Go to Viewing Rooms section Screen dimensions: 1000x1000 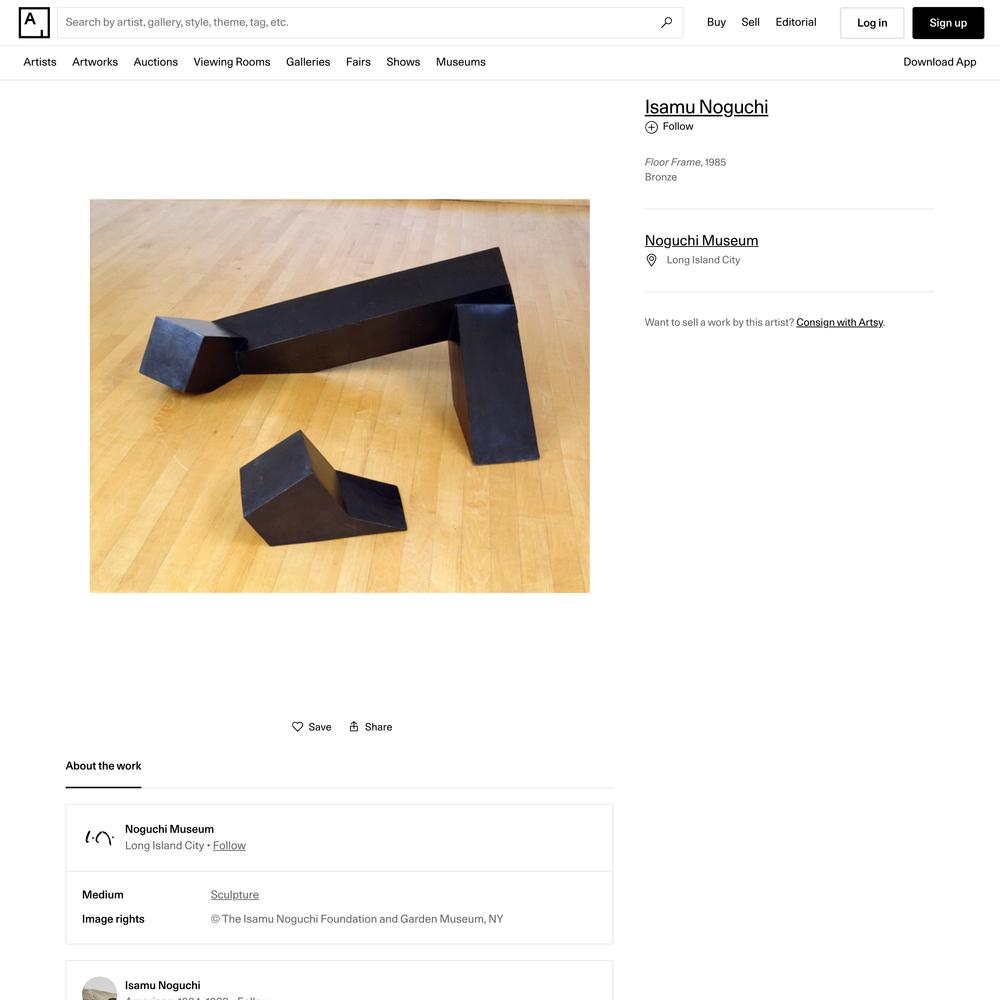232,62
